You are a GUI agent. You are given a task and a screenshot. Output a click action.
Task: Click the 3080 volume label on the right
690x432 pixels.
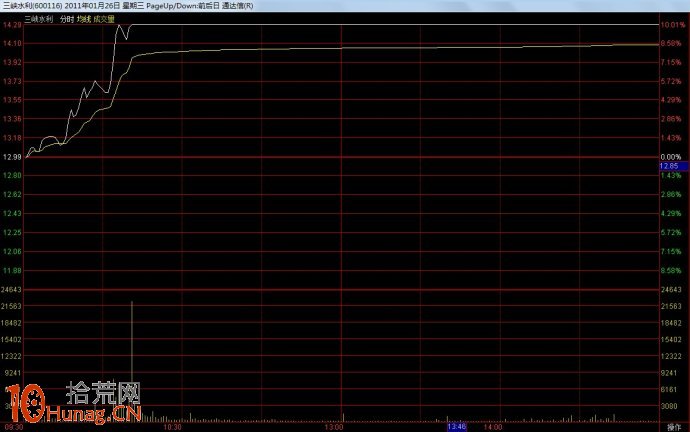coord(669,406)
